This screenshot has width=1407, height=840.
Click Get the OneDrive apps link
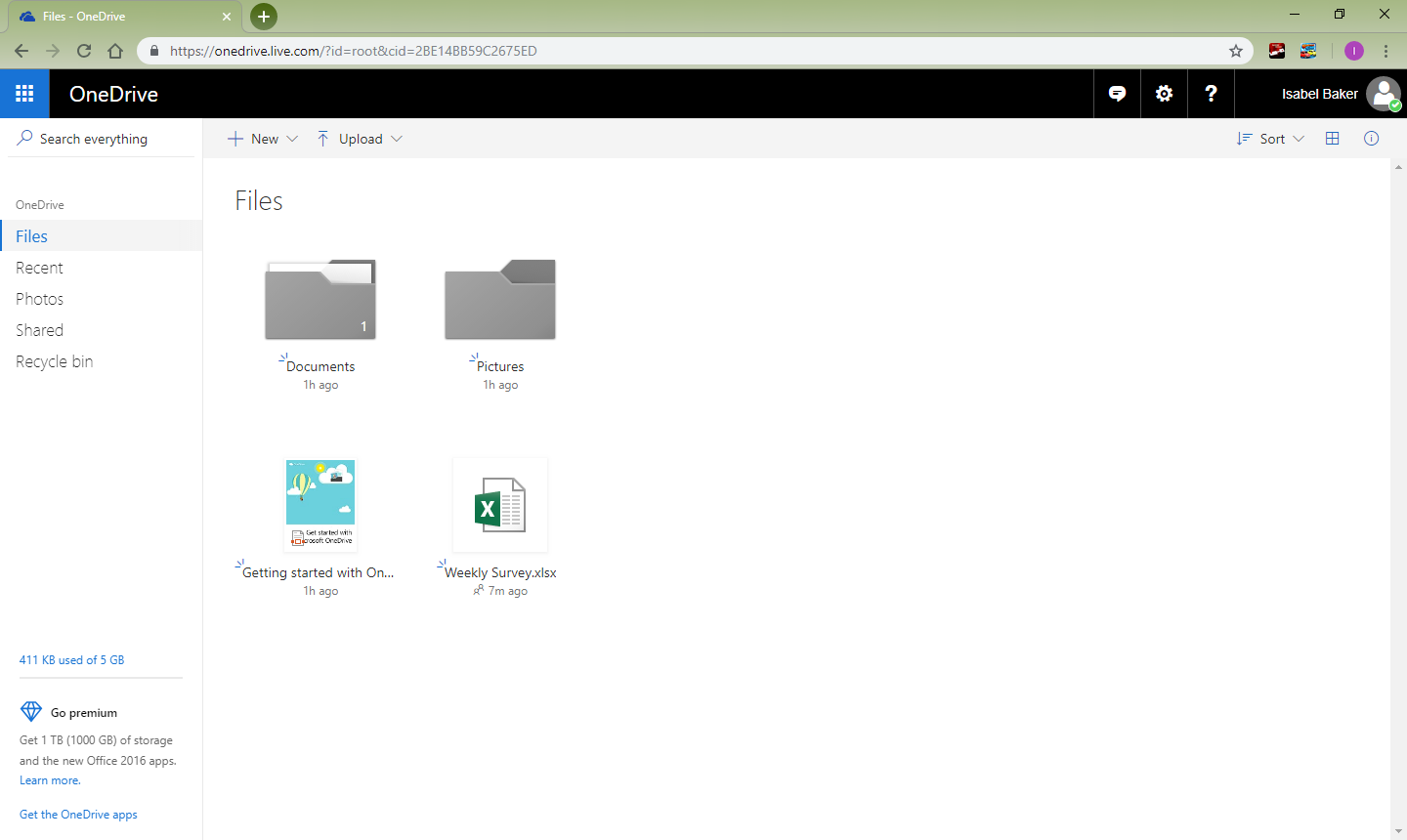(x=78, y=815)
